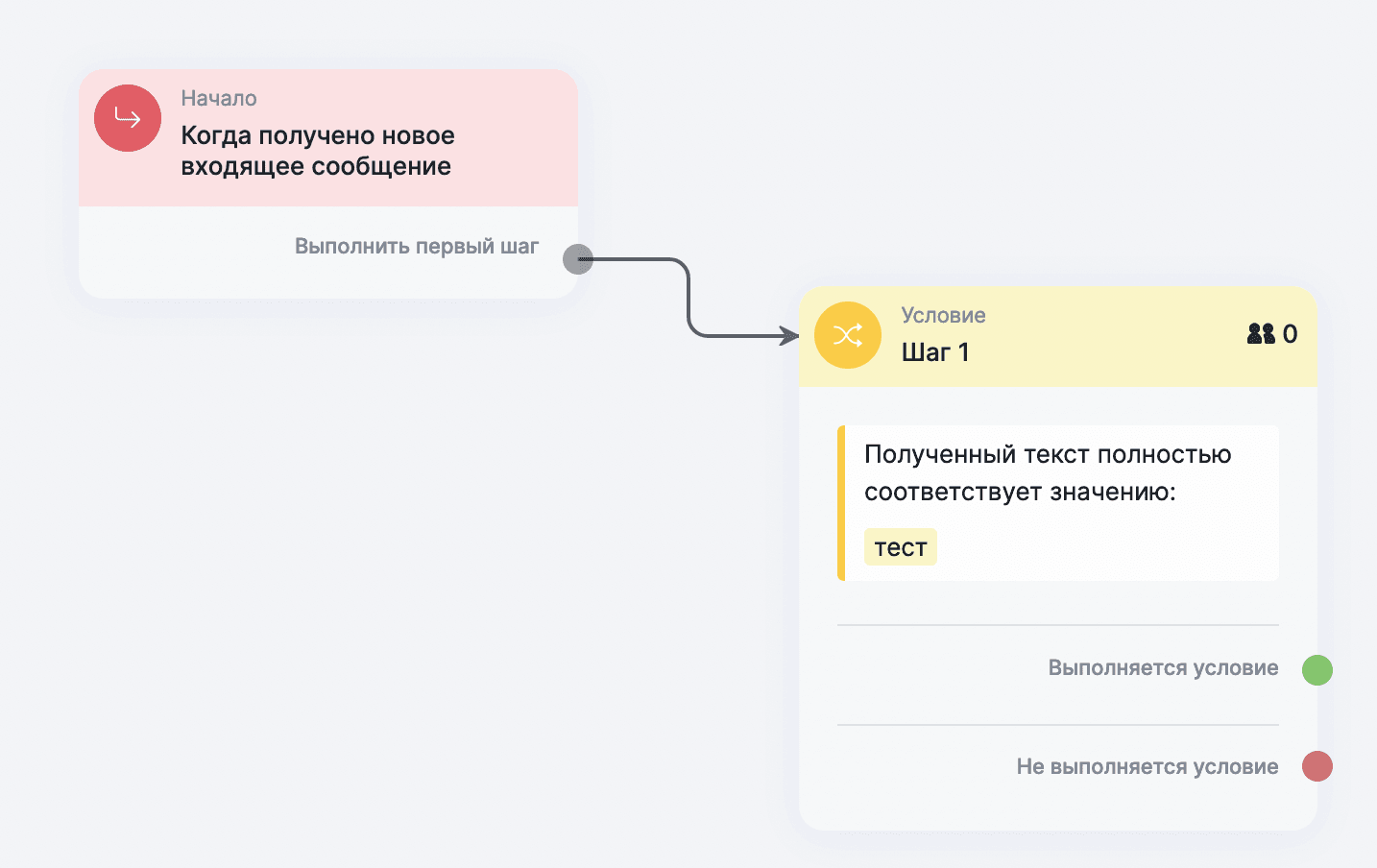Click the "Выполнить первый шаг" label

pos(416,247)
